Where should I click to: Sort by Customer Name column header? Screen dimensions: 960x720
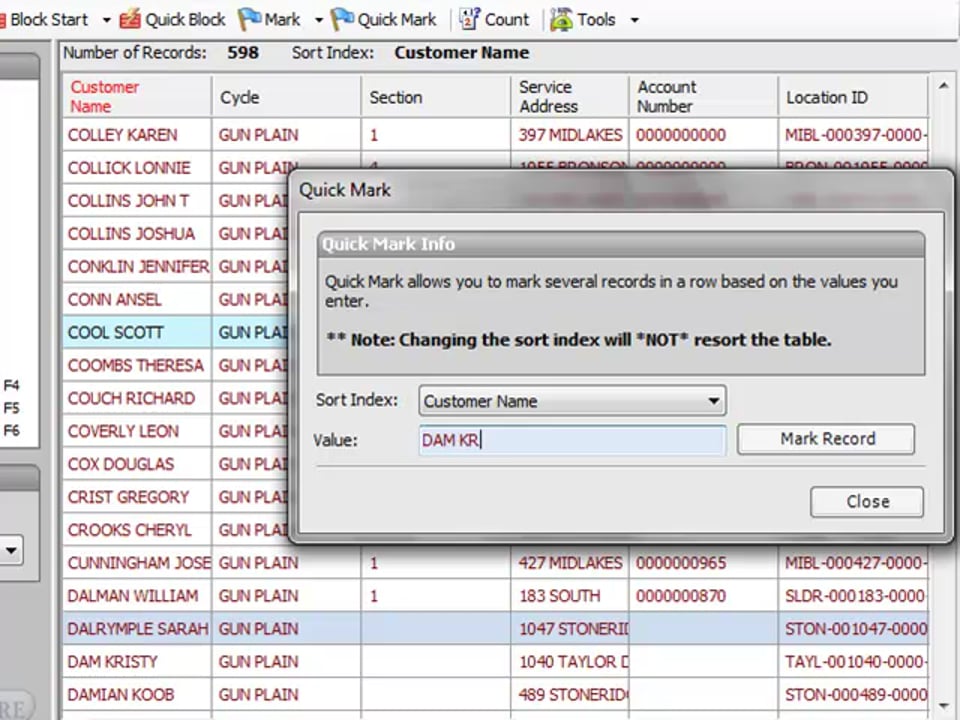pos(137,96)
